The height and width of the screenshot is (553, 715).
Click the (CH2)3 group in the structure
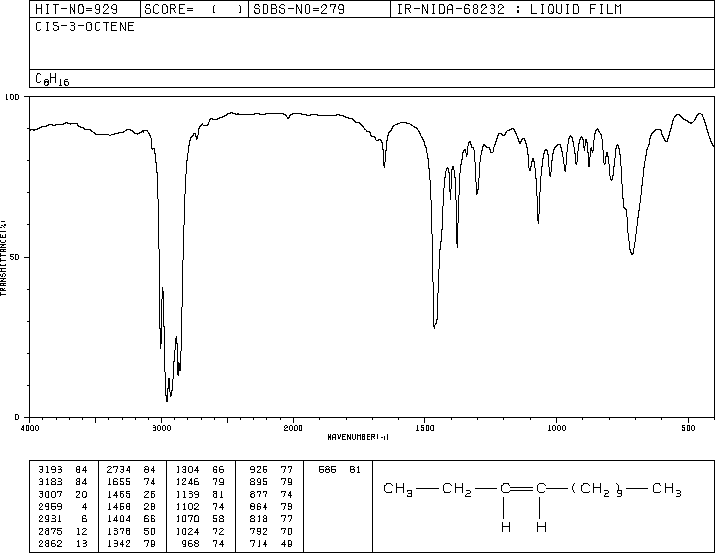597,490
